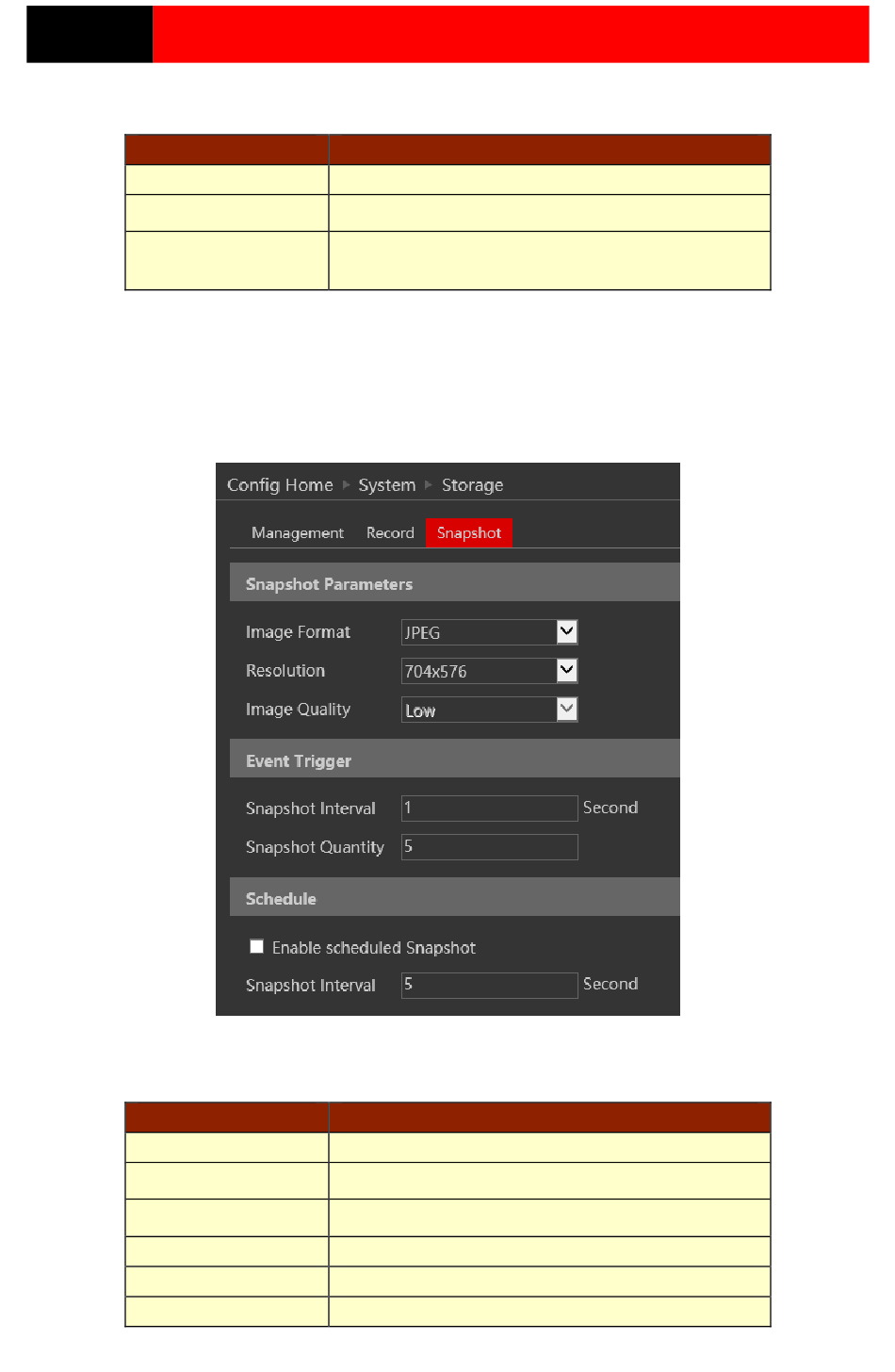Click the 'Enable scheduled Snapshot' label text
Screen dimensions: 895x1372
click(x=373, y=948)
